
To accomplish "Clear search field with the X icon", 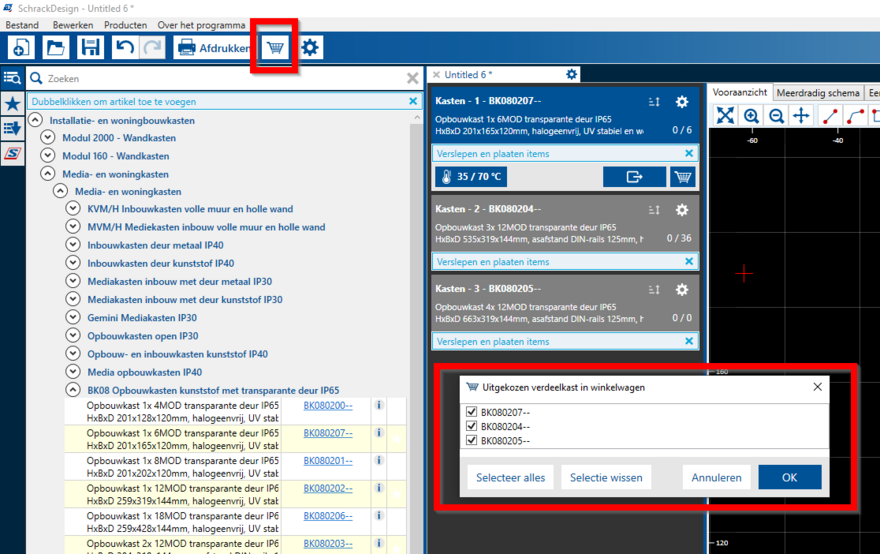I will point(412,79).
